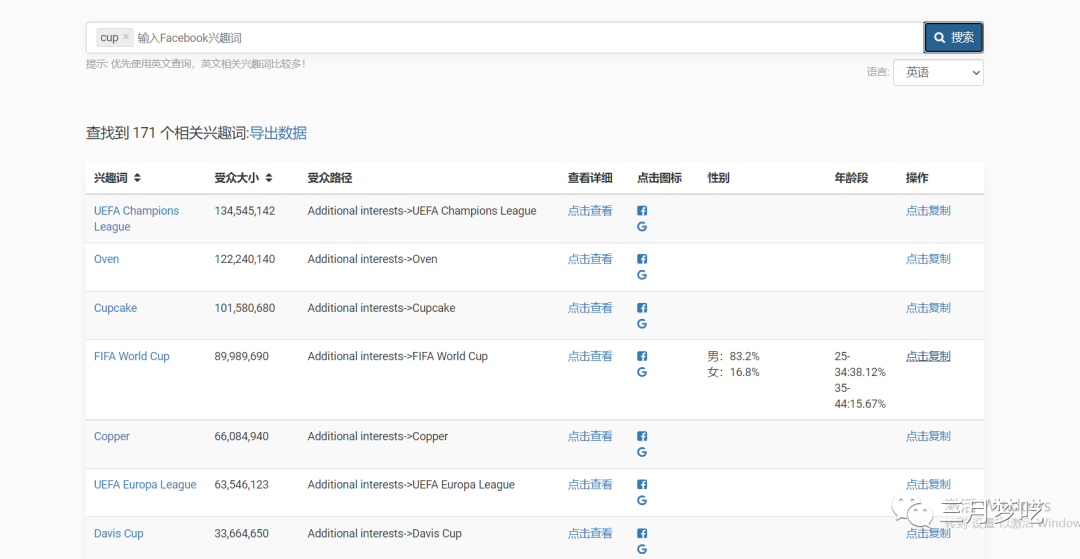Click the 性别 column header
This screenshot has width=1080, height=559.
(x=718, y=178)
